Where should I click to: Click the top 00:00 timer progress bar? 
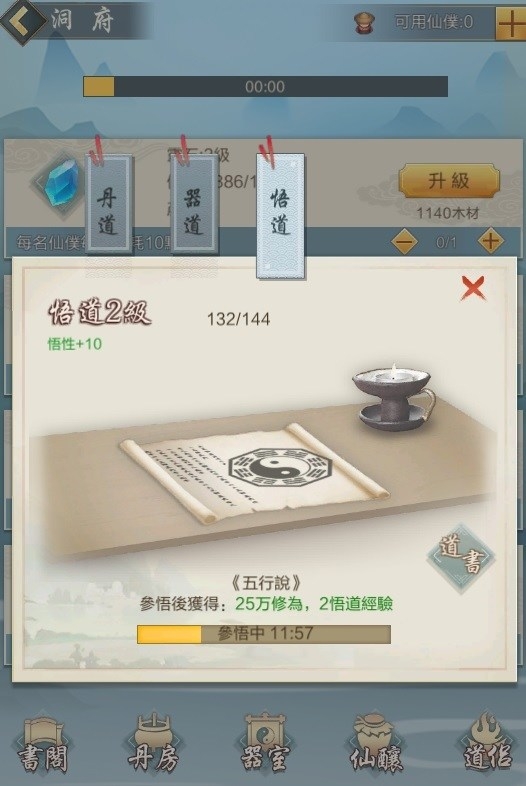[x=265, y=86]
